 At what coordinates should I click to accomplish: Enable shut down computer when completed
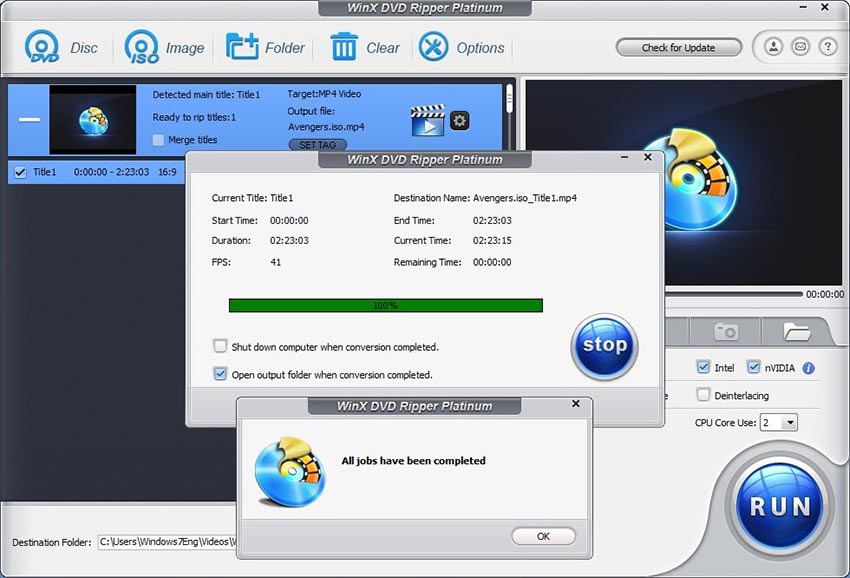[220, 347]
